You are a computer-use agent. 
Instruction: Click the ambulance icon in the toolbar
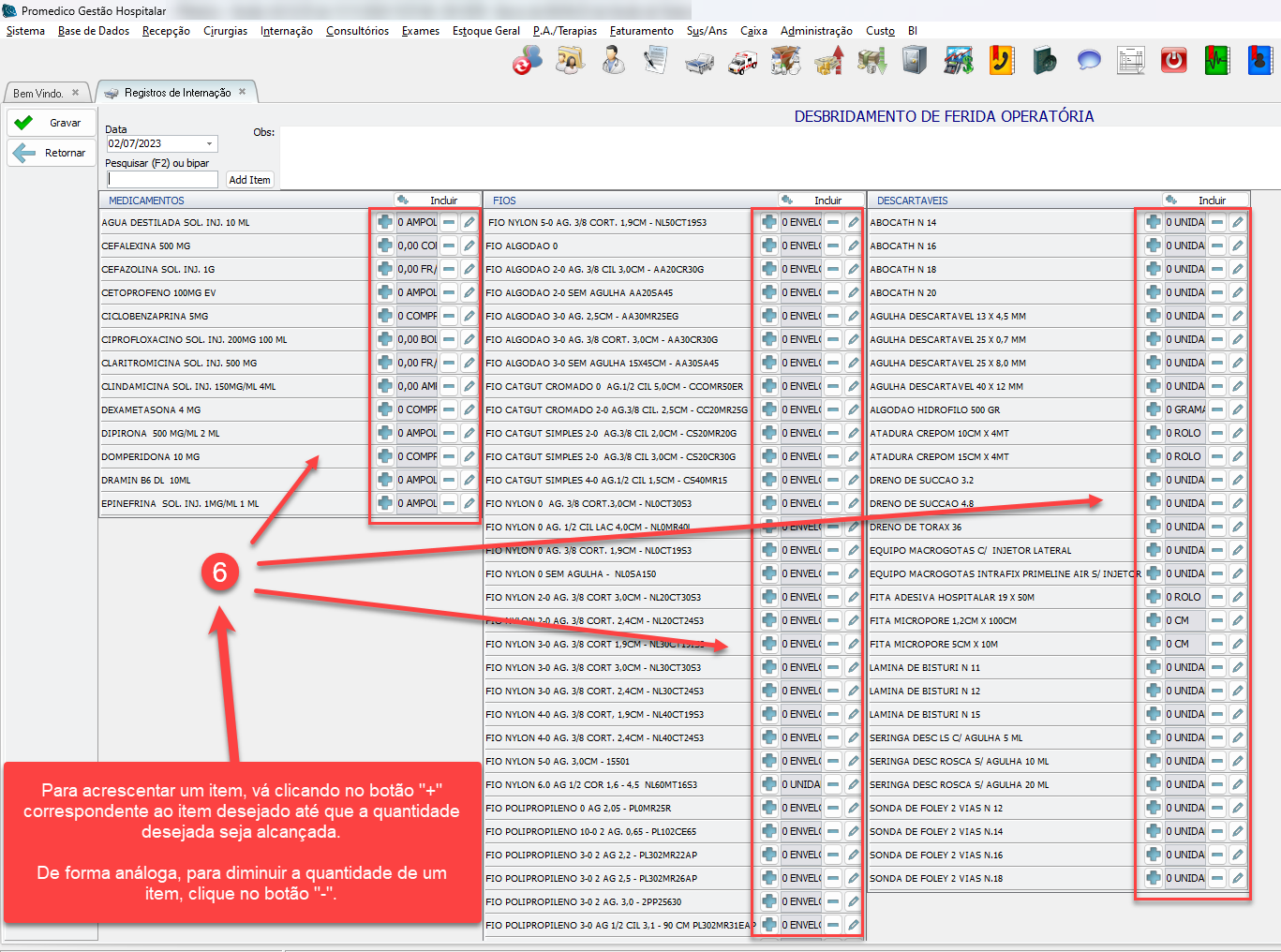[x=743, y=62]
